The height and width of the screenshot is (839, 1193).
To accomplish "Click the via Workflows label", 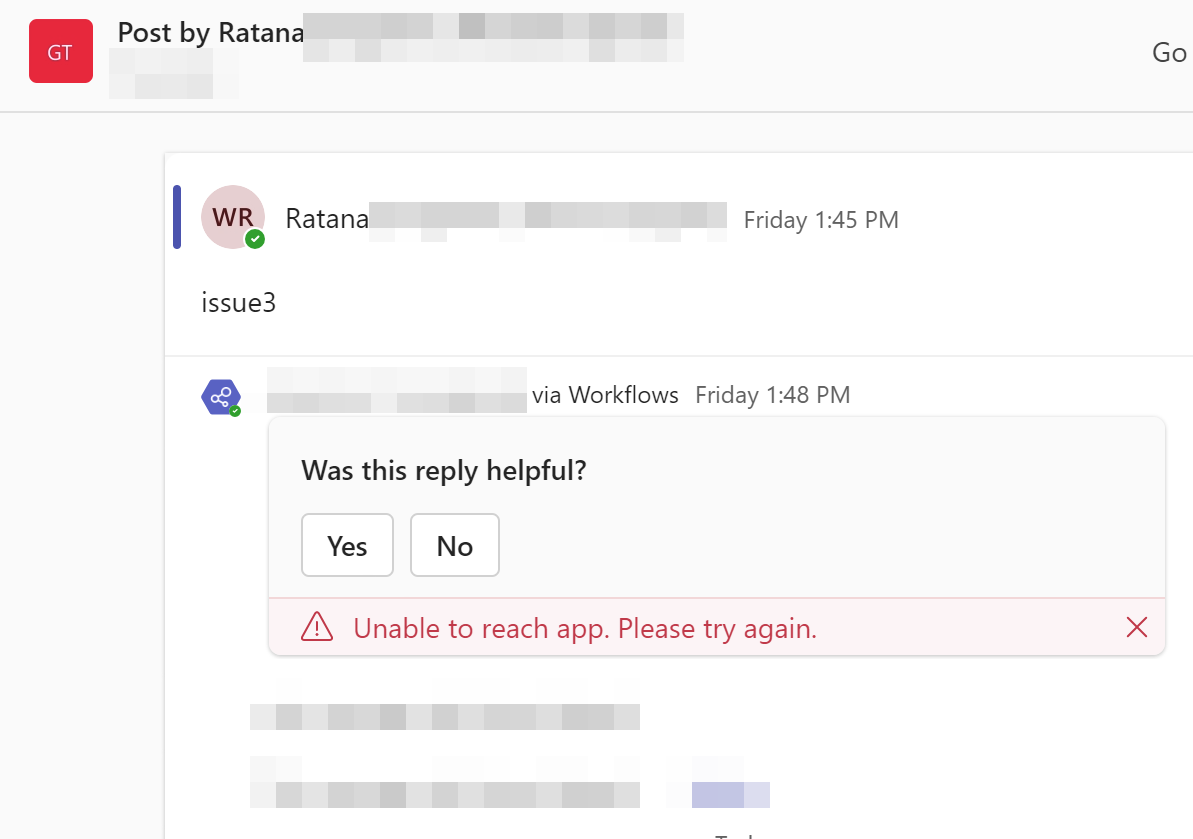I will click(x=606, y=394).
